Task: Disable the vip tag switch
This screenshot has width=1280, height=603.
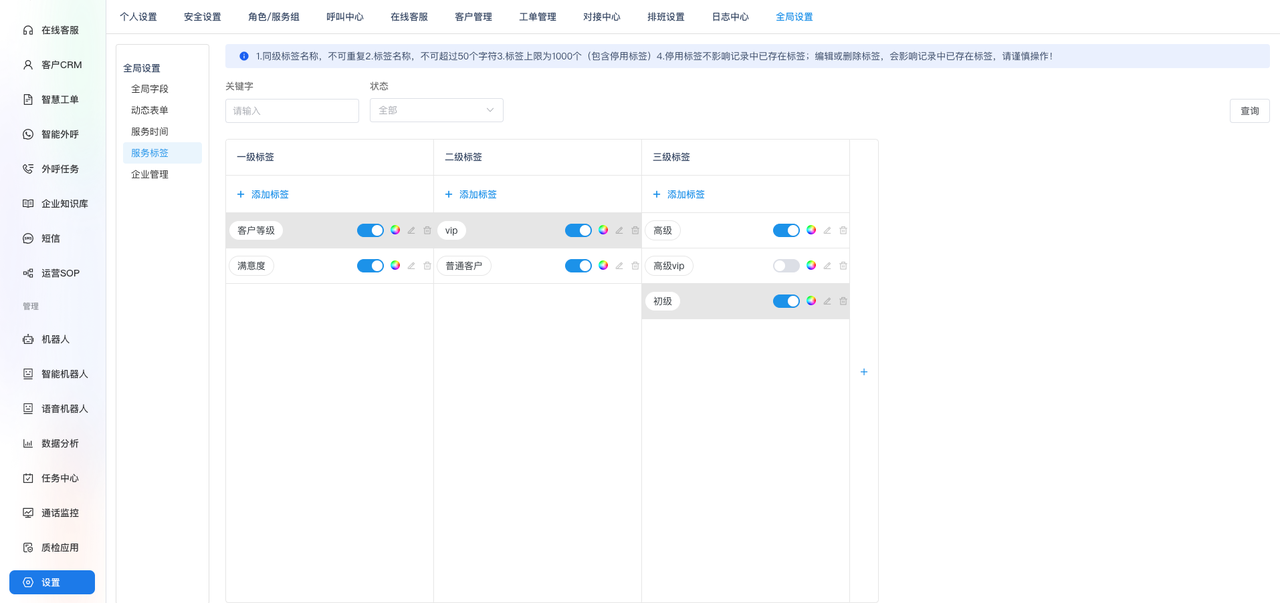Action: click(x=578, y=230)
